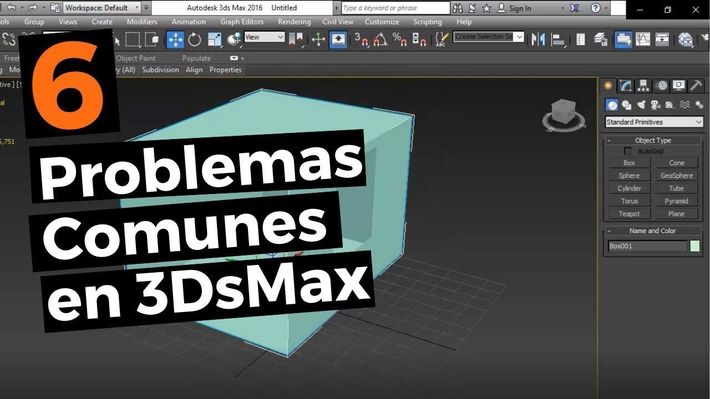710x399 pixels.
Task: Click the Align tool icon
Action: [558, 40]
